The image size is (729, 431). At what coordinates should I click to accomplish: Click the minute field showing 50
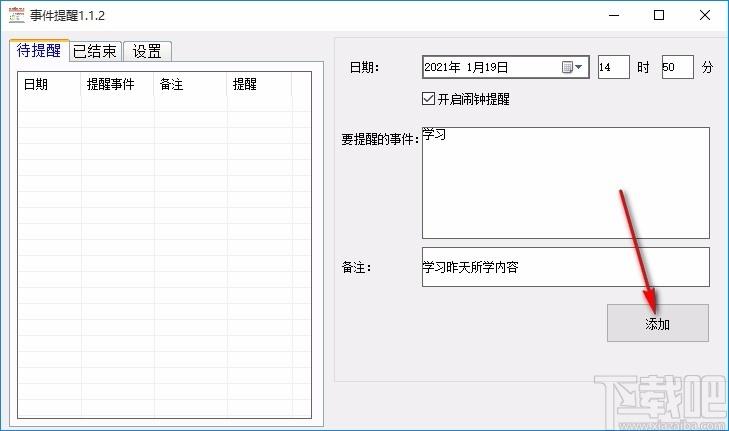(x=677, y=67)
